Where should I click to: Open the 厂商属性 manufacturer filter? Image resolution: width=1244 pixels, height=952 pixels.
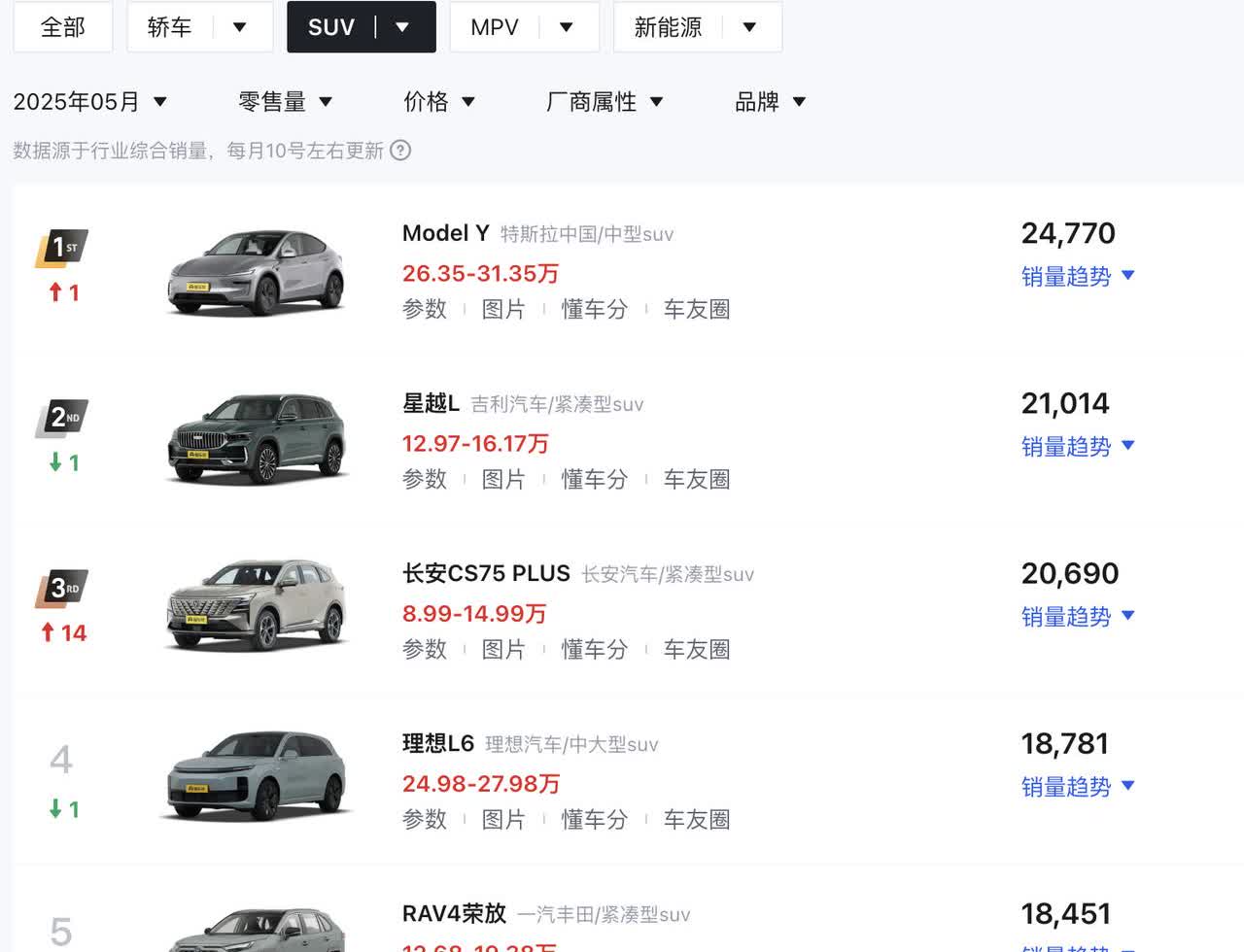(x=605, y=102)
